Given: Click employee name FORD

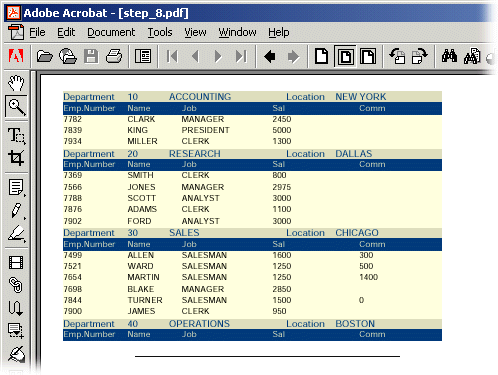Looking at the screenshot, I should [x=139, y=221].
